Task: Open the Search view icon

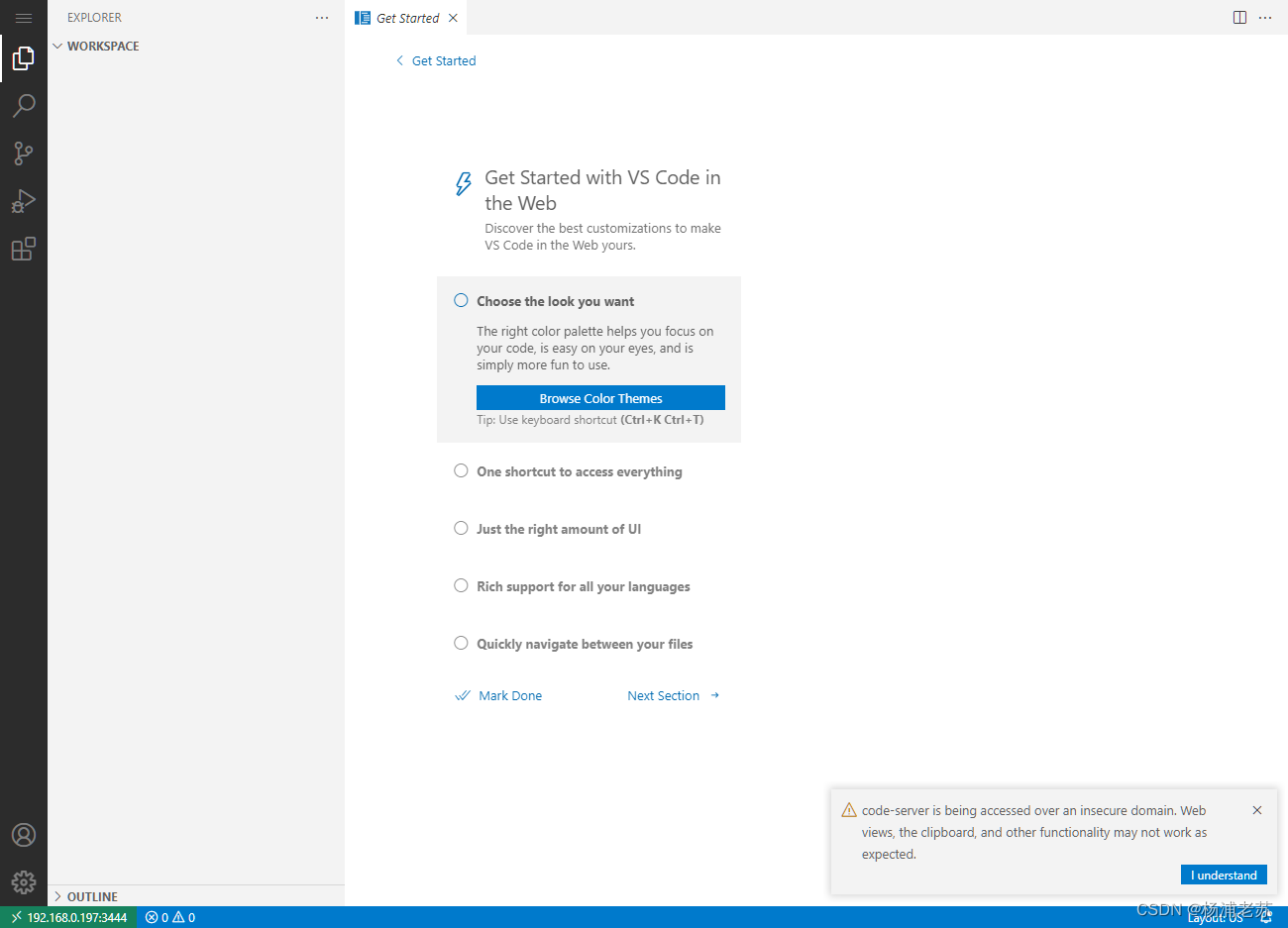Action: click(x=24, y=106)
